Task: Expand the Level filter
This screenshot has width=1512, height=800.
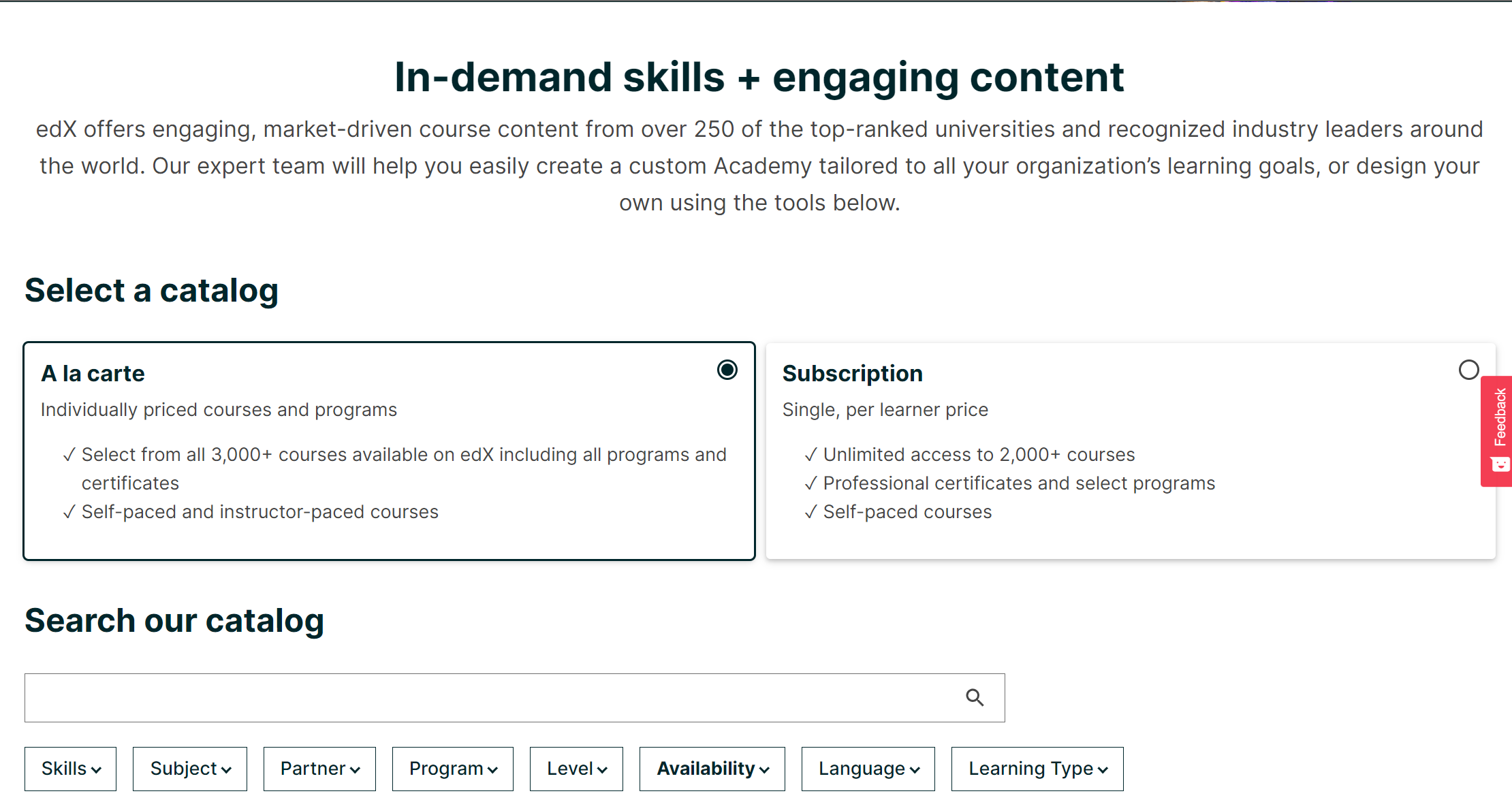Action: [x=576, y=768]
